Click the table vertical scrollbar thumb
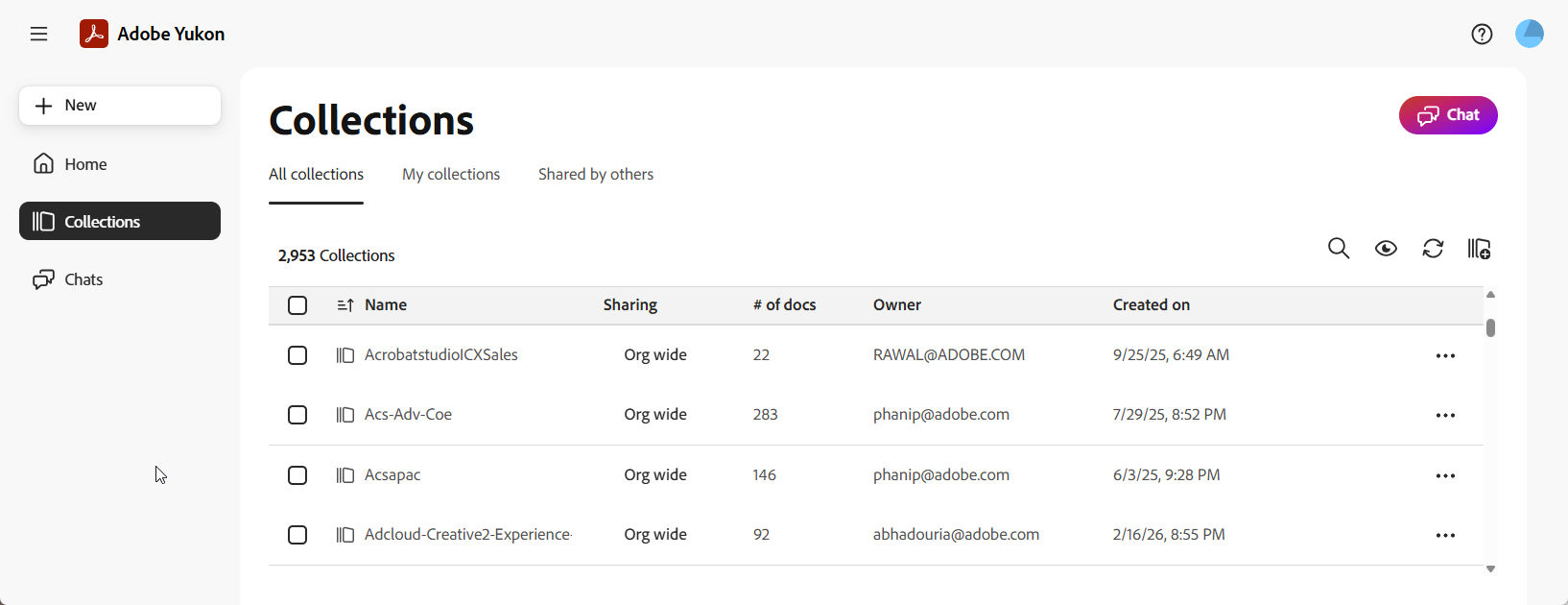 click(x=1490, y=327)
